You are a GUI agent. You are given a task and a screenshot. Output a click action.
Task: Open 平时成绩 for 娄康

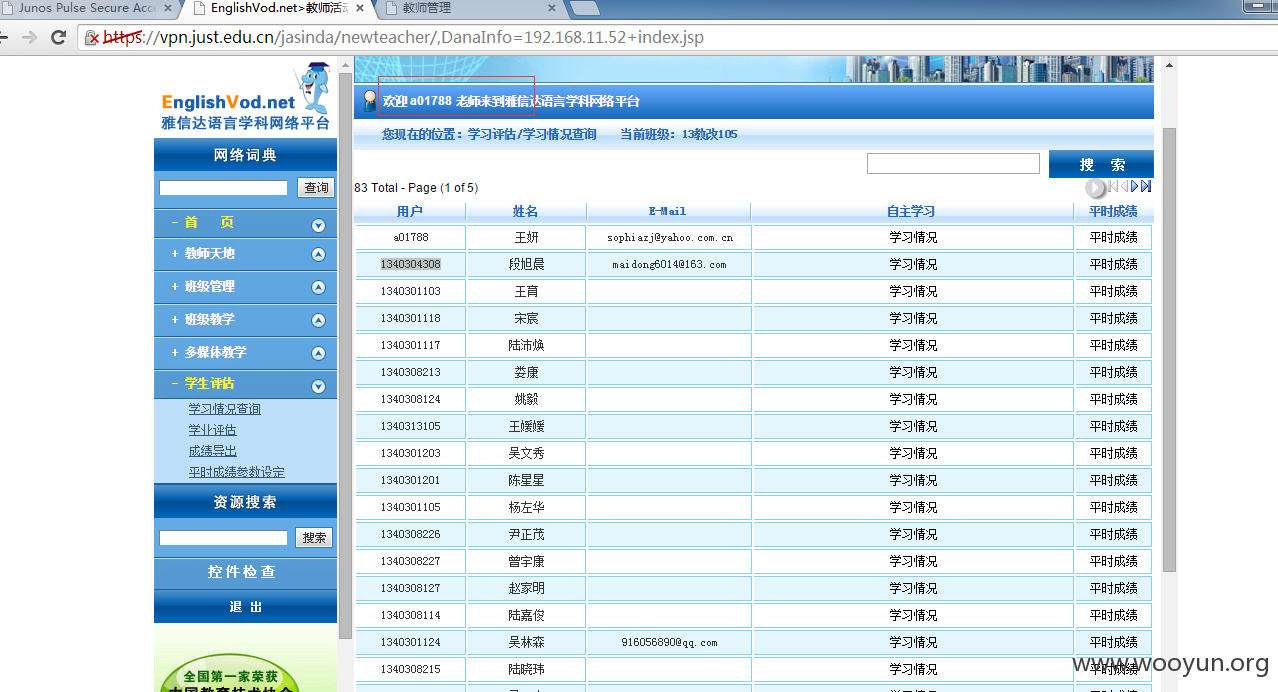[x=1114, y=373]
